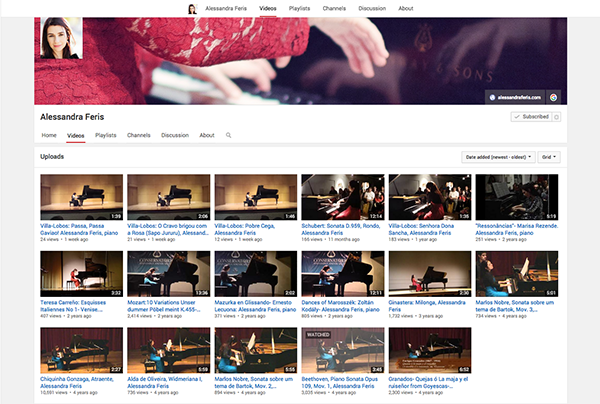Open the Mazurka en Glissando Lecuona title

[x=255, y=306]
